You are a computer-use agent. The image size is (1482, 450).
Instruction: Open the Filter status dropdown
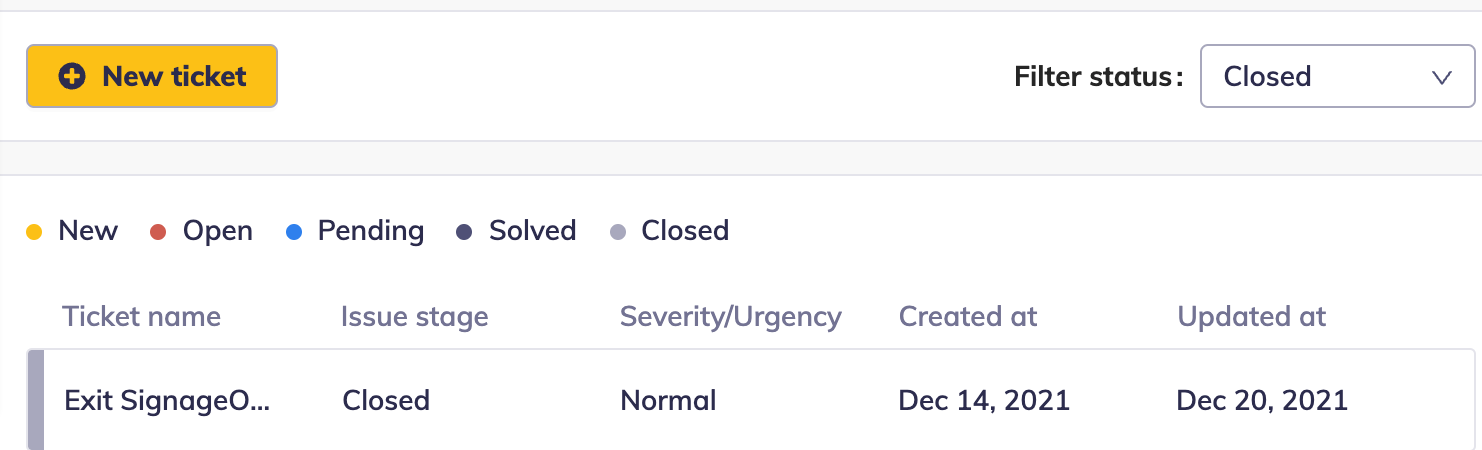(1336, 76)
